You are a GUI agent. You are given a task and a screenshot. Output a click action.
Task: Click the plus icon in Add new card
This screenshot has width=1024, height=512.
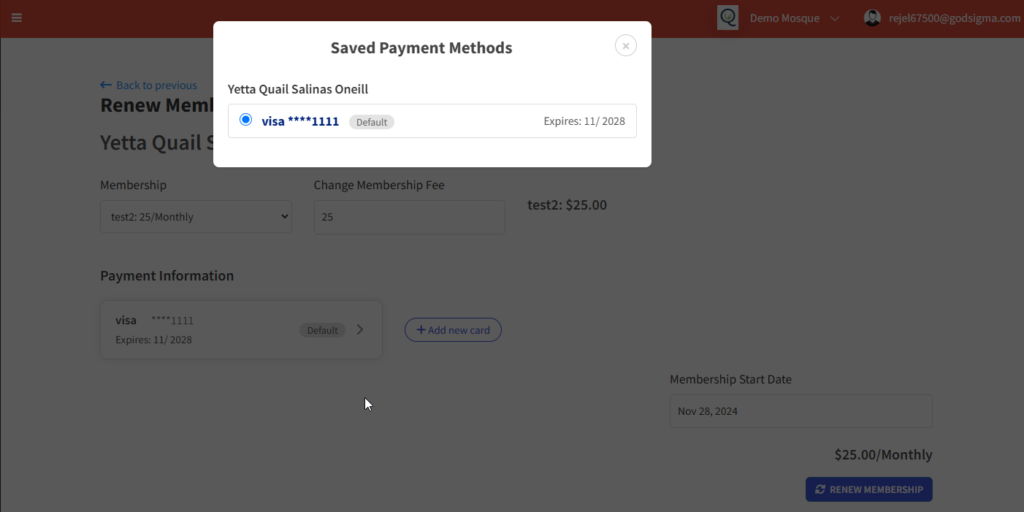tap(420, 330)
